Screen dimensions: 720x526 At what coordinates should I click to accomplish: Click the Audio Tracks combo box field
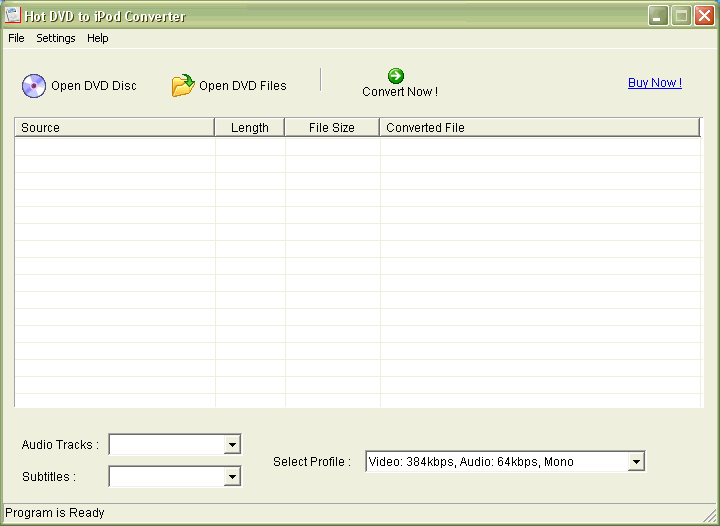pyautogui.click(x=175, y=444)
